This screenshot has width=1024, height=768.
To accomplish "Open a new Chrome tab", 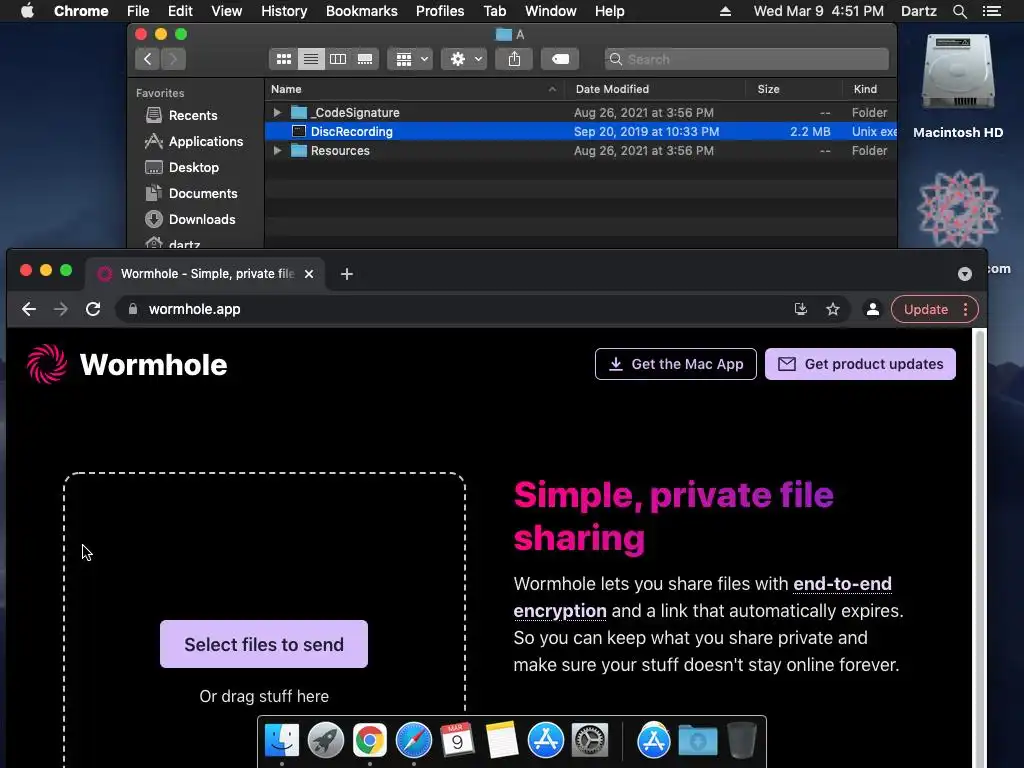I will pos(347,274).
